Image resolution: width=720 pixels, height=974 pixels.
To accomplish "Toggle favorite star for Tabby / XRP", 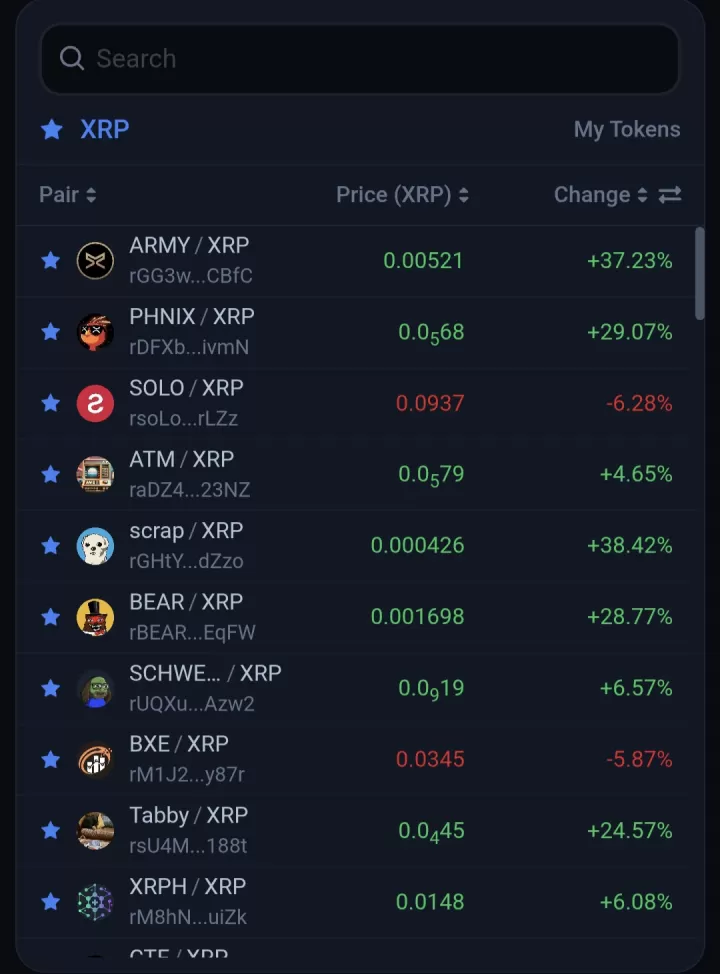I will click(50, 831).
